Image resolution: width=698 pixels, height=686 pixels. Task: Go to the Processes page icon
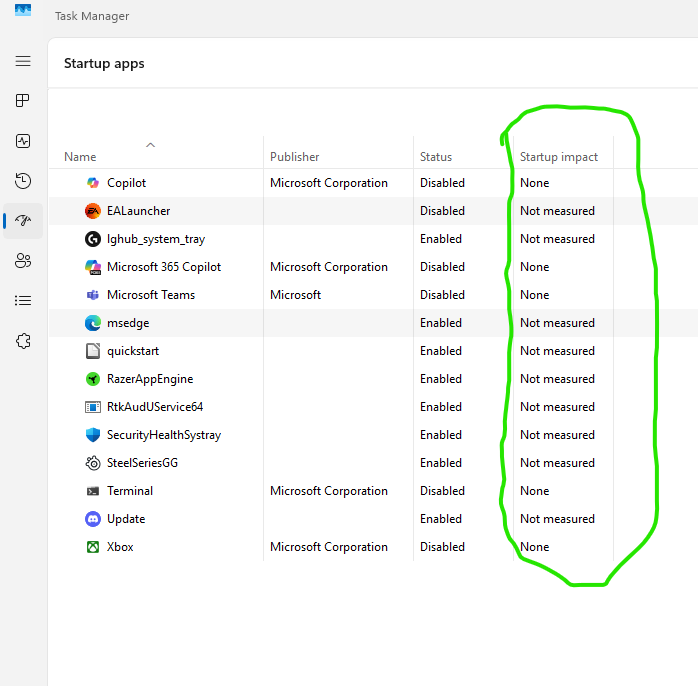23,101
